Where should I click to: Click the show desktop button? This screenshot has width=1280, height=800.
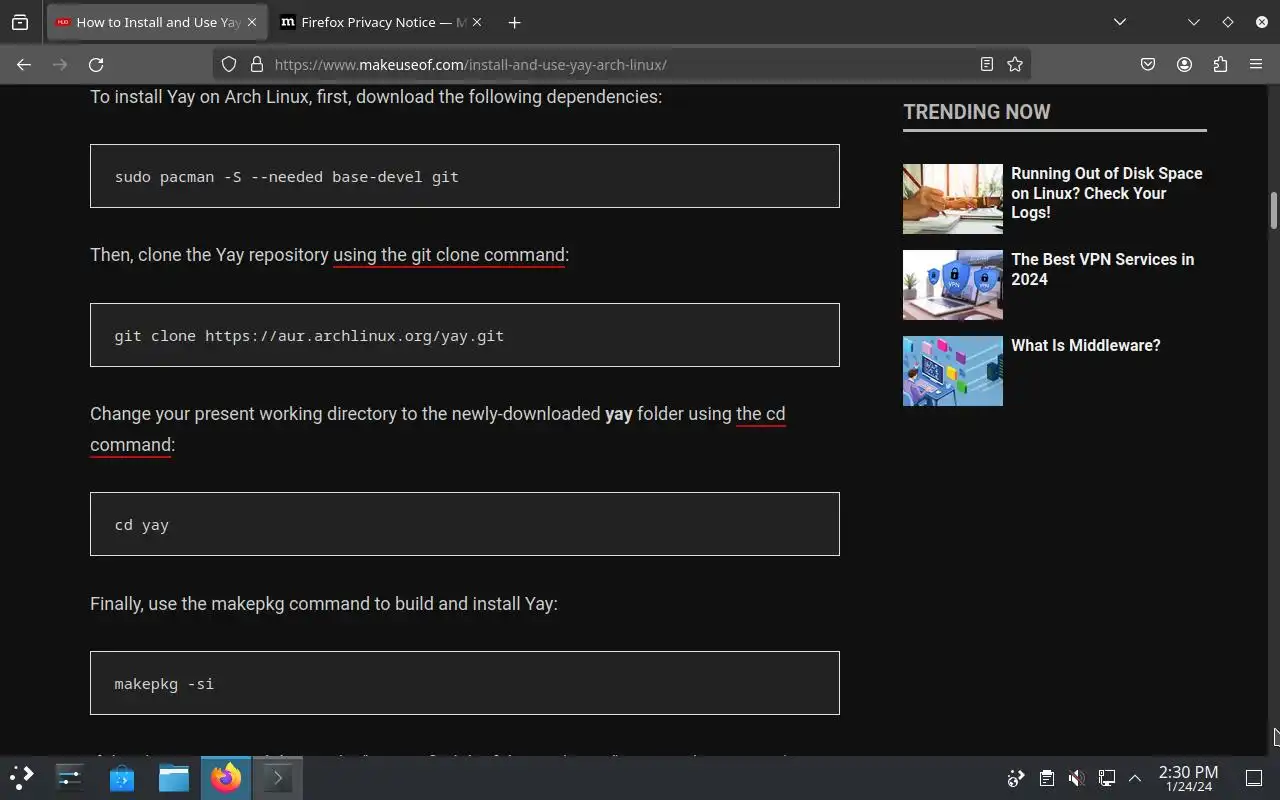pos(1254,778)
